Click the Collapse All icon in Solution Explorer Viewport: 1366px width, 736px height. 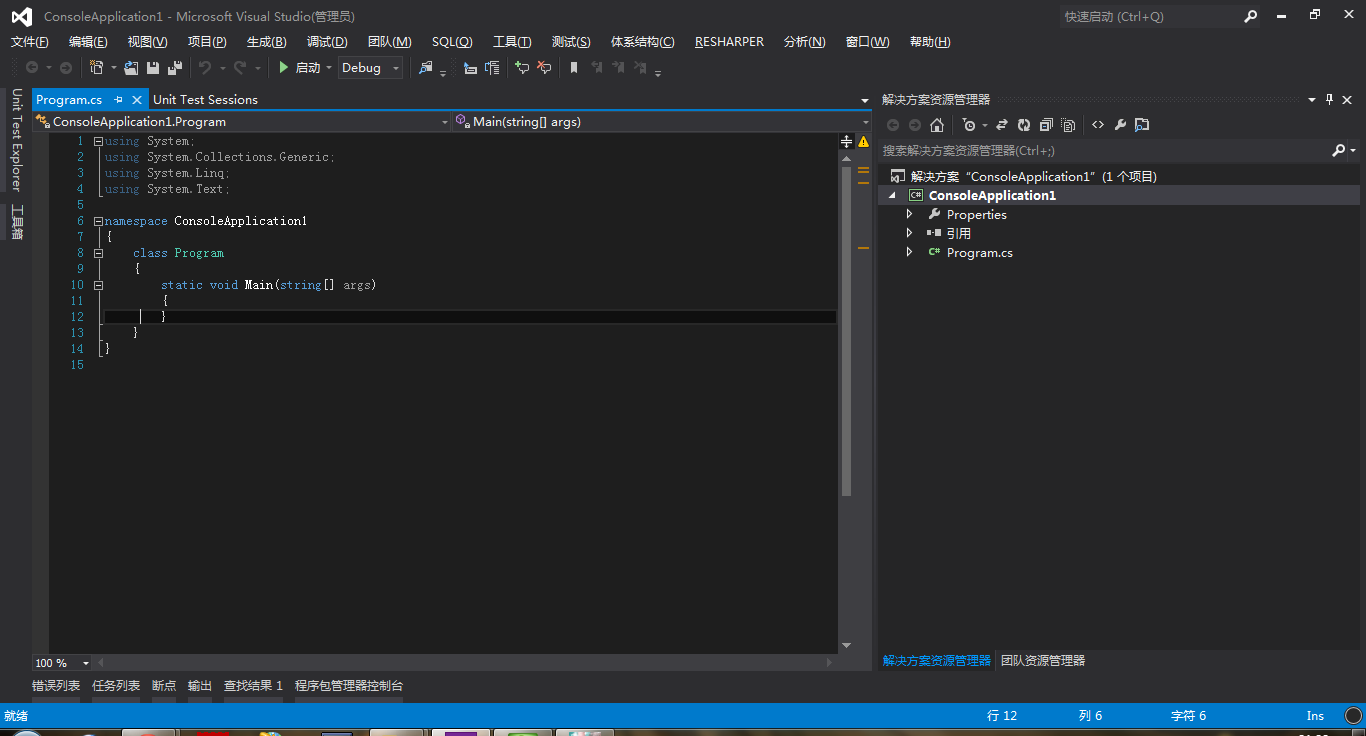[1046, 125]
